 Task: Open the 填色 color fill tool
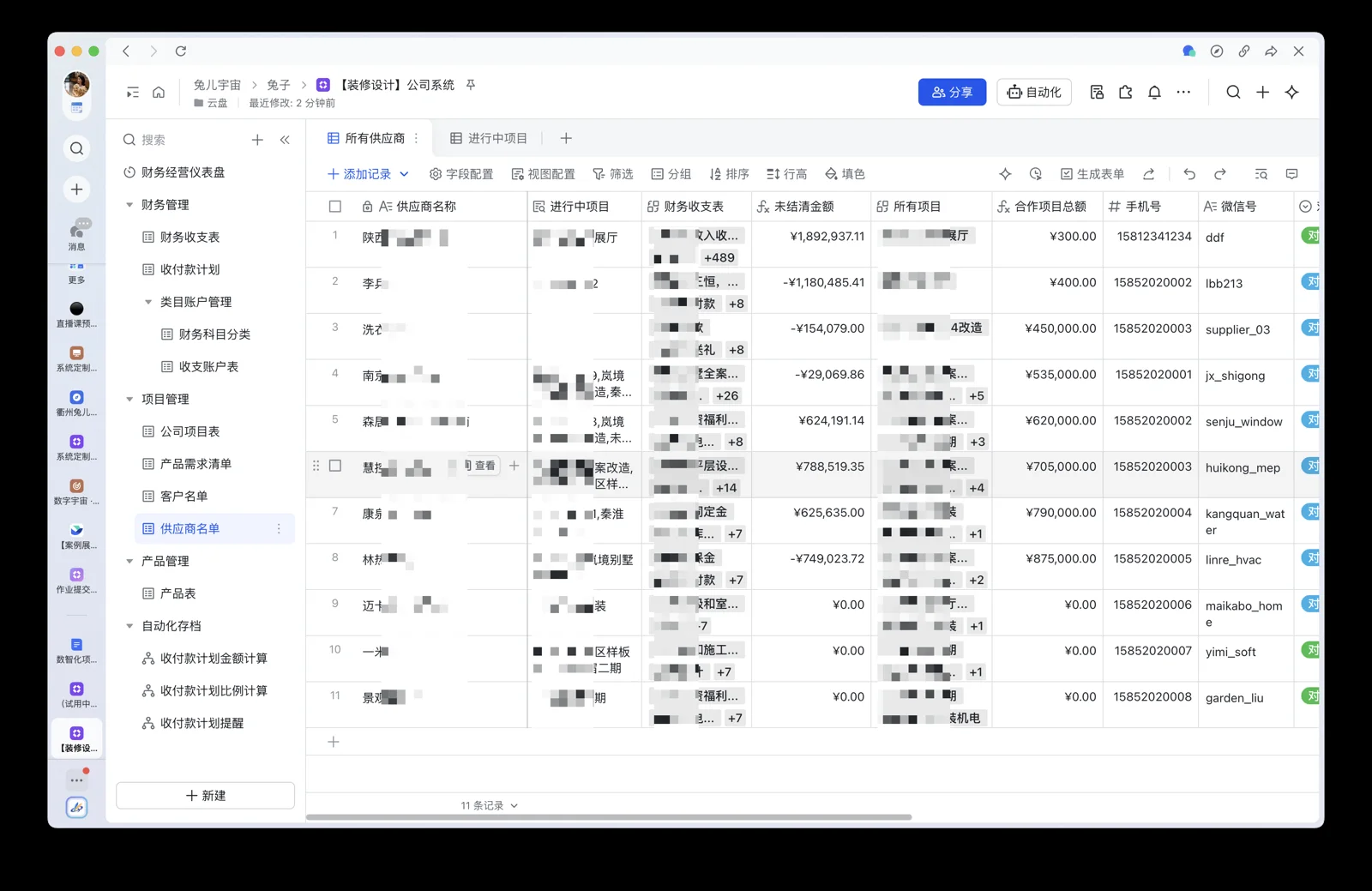click(x=845, y=174)
